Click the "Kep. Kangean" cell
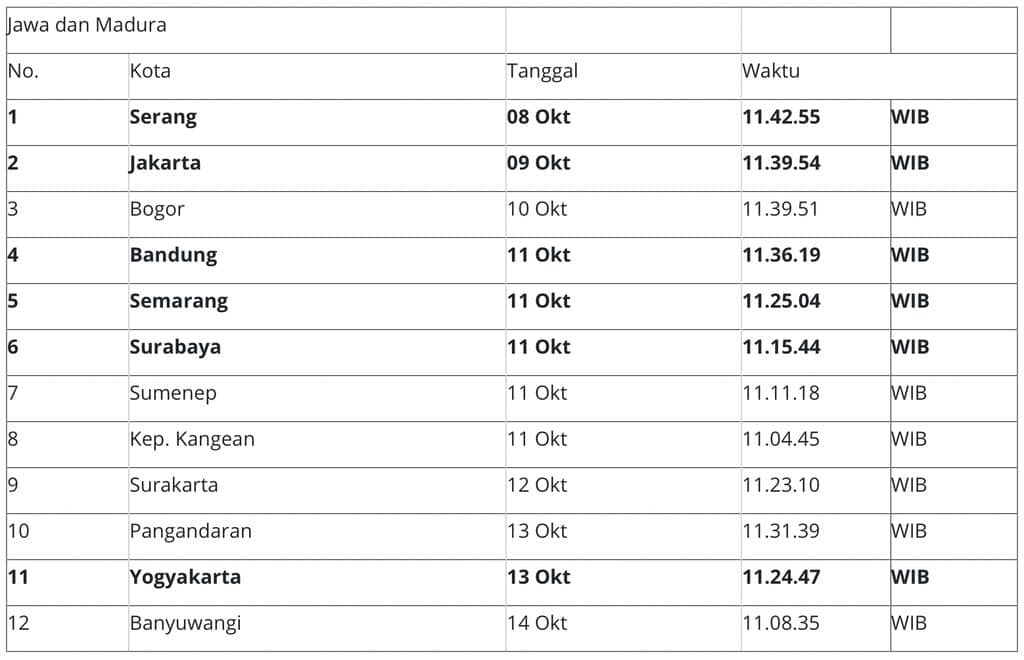 point(192,439)
